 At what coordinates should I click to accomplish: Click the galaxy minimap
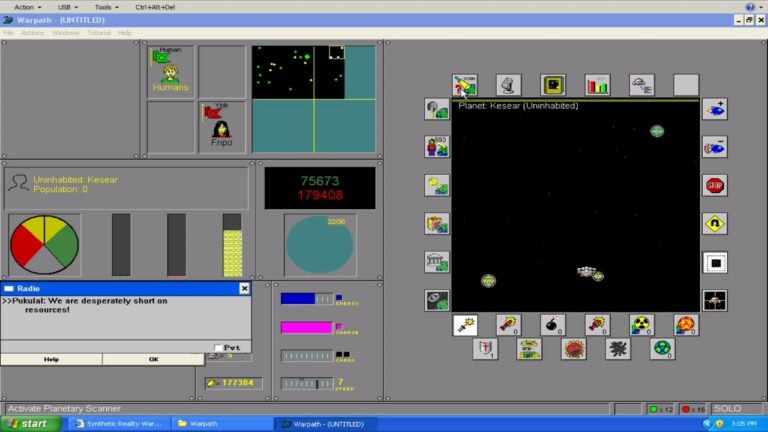(313, 99)
